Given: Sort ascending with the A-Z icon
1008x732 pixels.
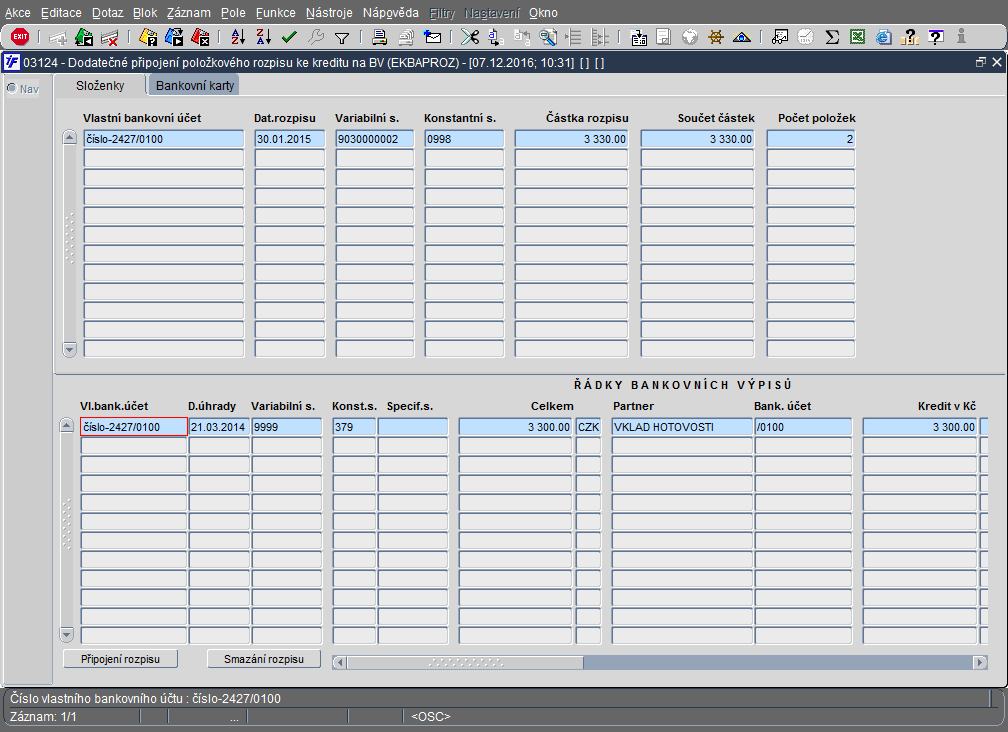Looking at the screenshot, I should click(238, 37).
